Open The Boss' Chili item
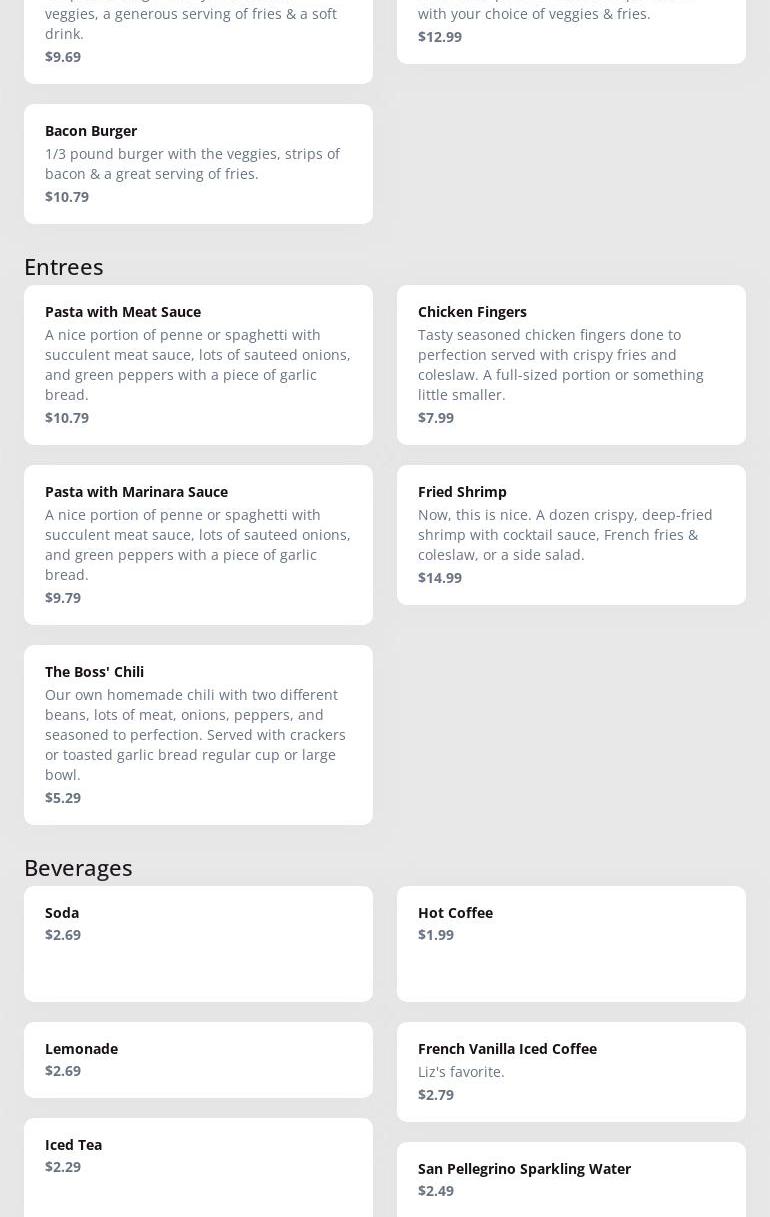The width and height of the screenshot is (770, 1217). point(198,735)
